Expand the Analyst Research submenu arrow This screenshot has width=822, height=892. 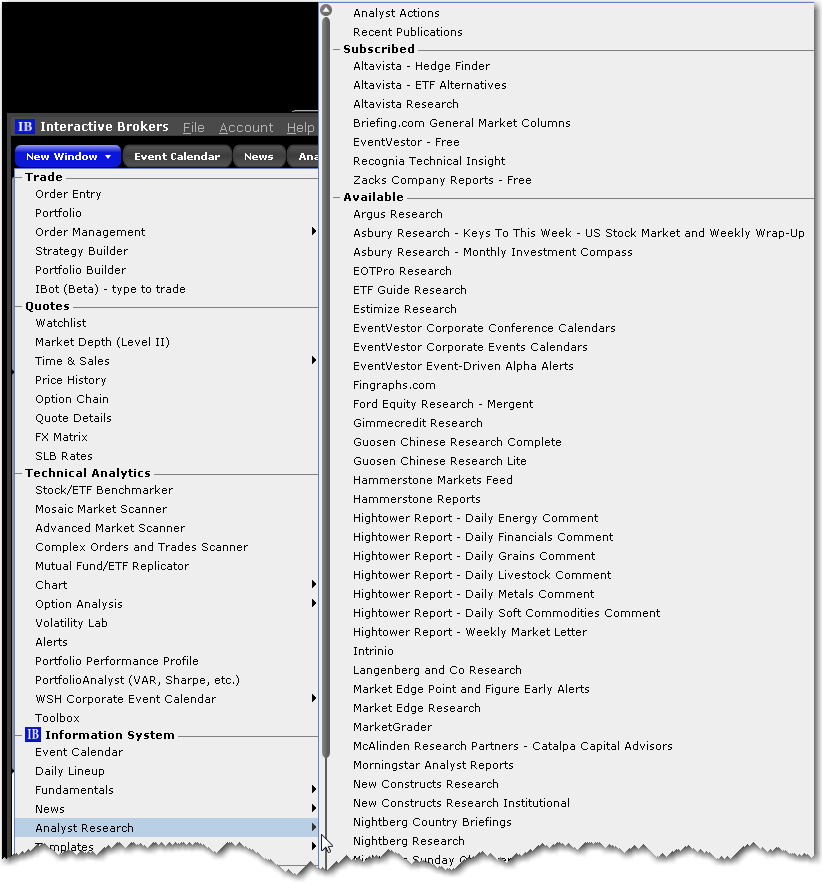[x=313, y=827]
